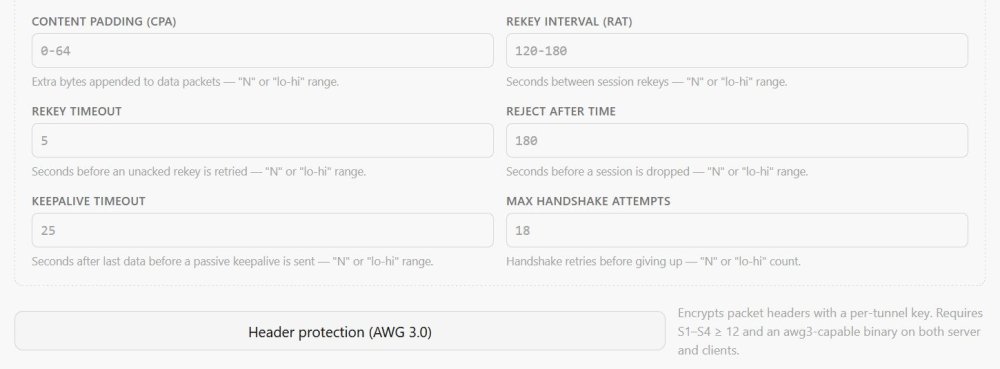Select the Rekey Timeout input box
Screen dimensions: 1000x369
click(x=262, y=140)
